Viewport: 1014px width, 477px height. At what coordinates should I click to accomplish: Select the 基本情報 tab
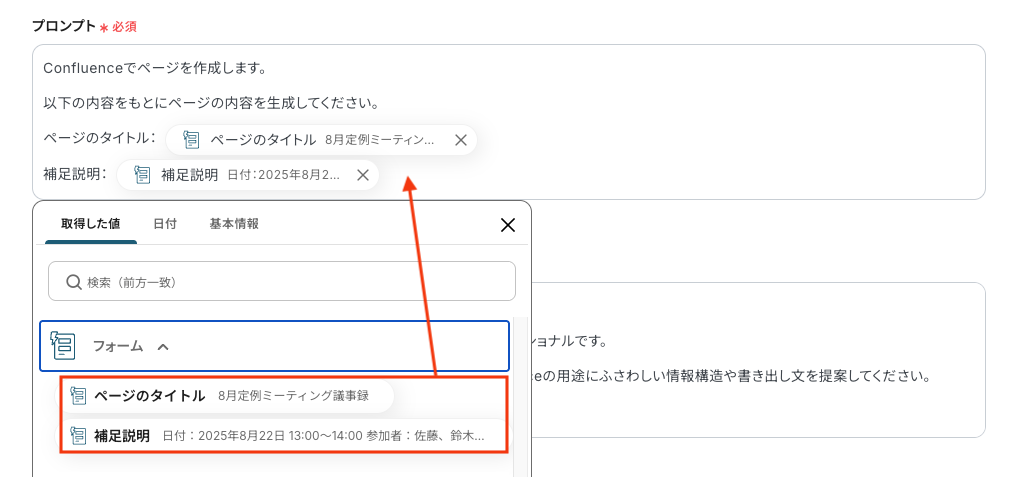(x=234, y=224)
